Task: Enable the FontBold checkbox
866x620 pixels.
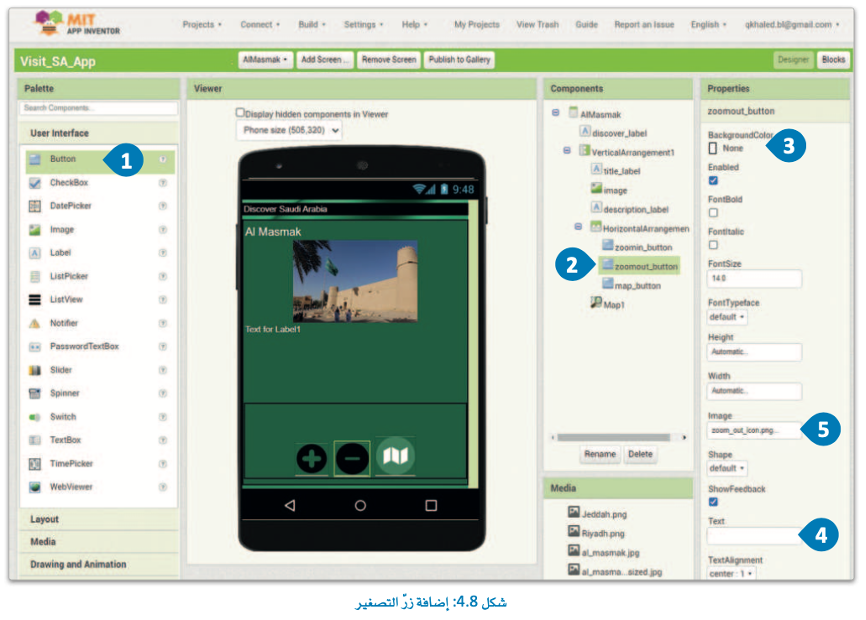Action: [x=713, y=212]
